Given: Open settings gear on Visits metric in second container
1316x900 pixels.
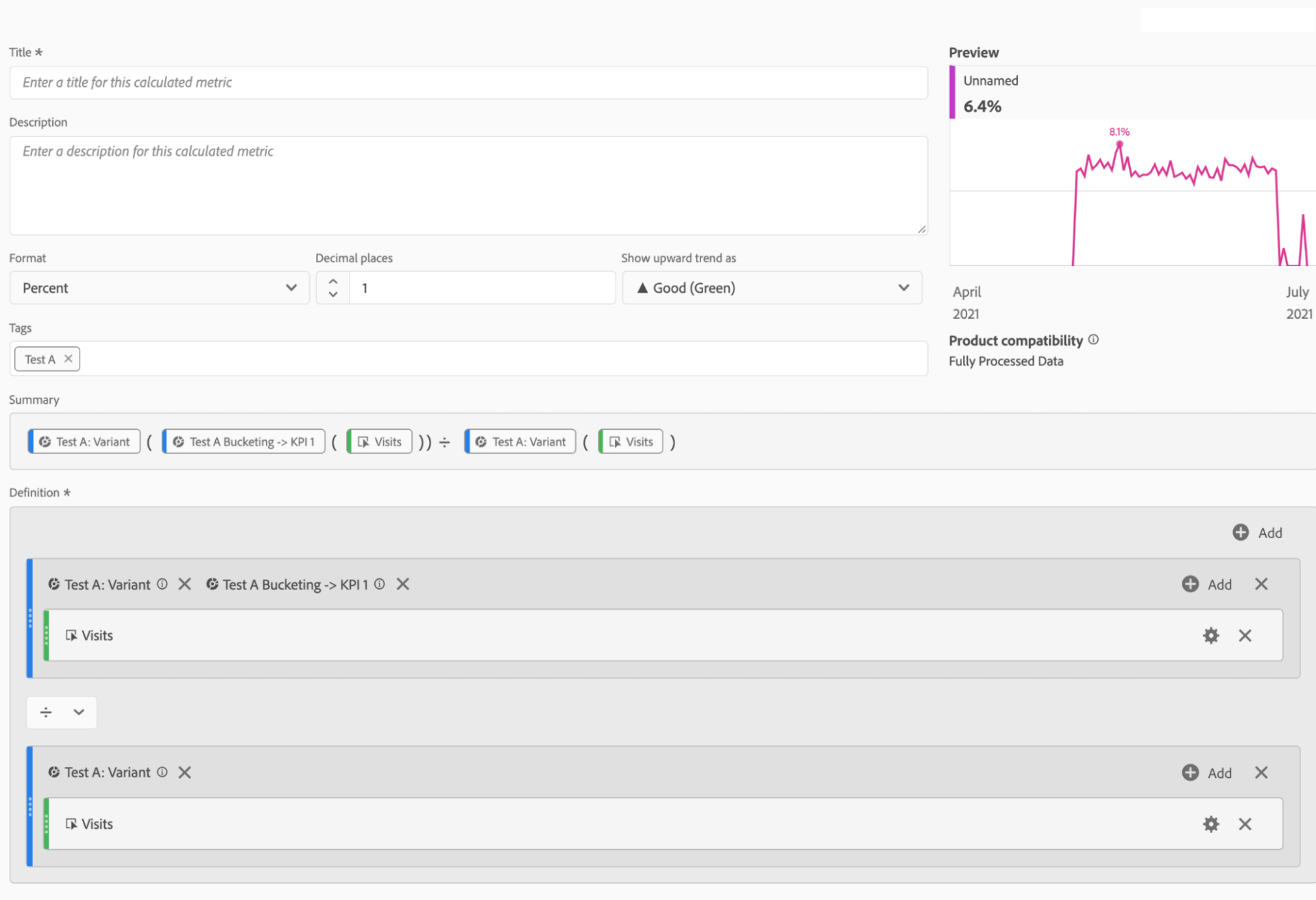Looking at the screenshot, I should click(1210, 824).
